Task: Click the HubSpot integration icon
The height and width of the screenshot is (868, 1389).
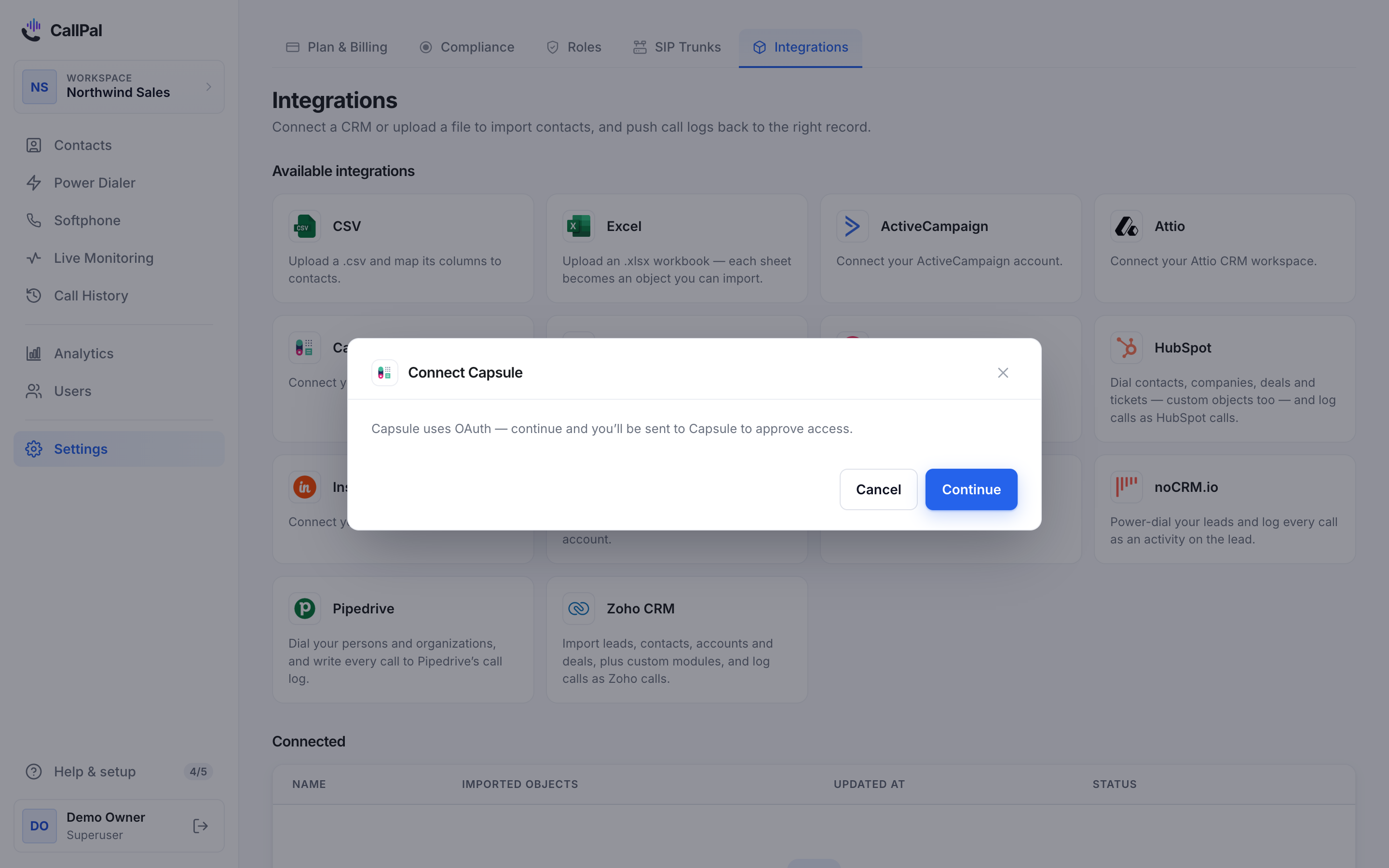Action: tap(1126, 348)
